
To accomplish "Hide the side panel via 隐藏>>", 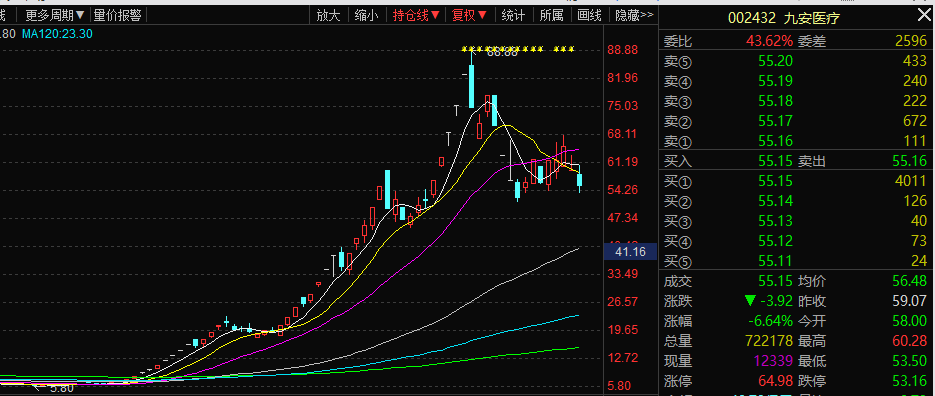I will click(634, 15).
